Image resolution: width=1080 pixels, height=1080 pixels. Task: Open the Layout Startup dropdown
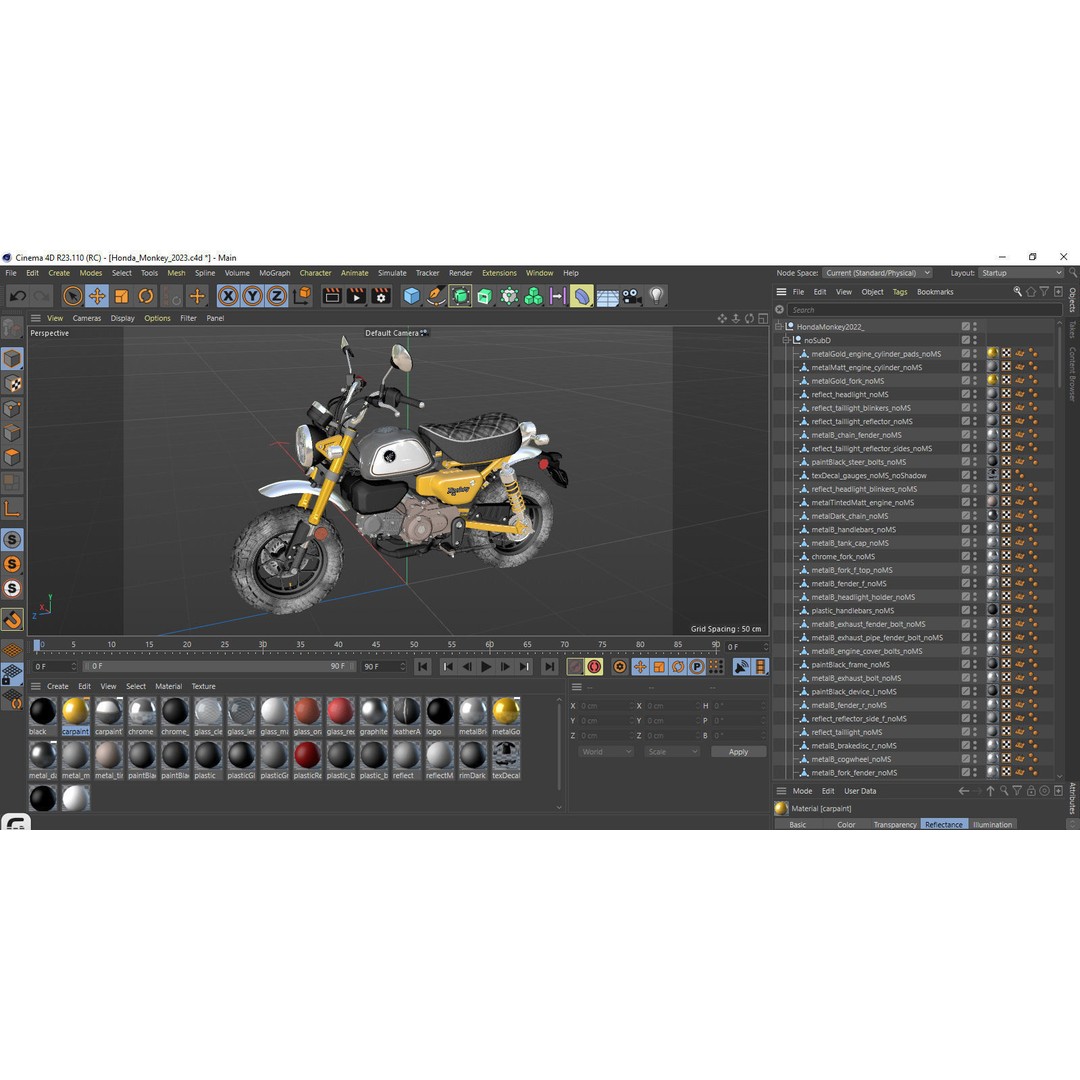click(1022, 273)
